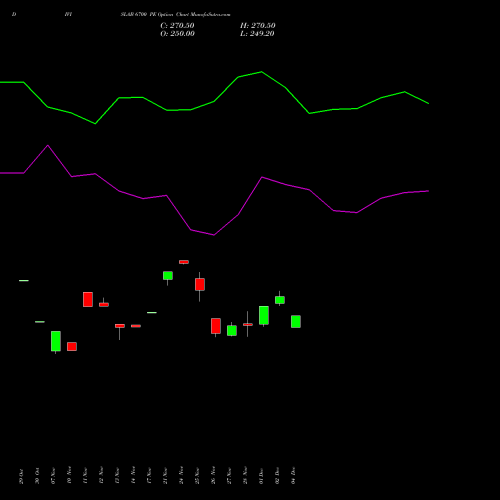Click the close value C: 270.50
This screenshot has width=500, height=500.
click(x=177, y=26)
